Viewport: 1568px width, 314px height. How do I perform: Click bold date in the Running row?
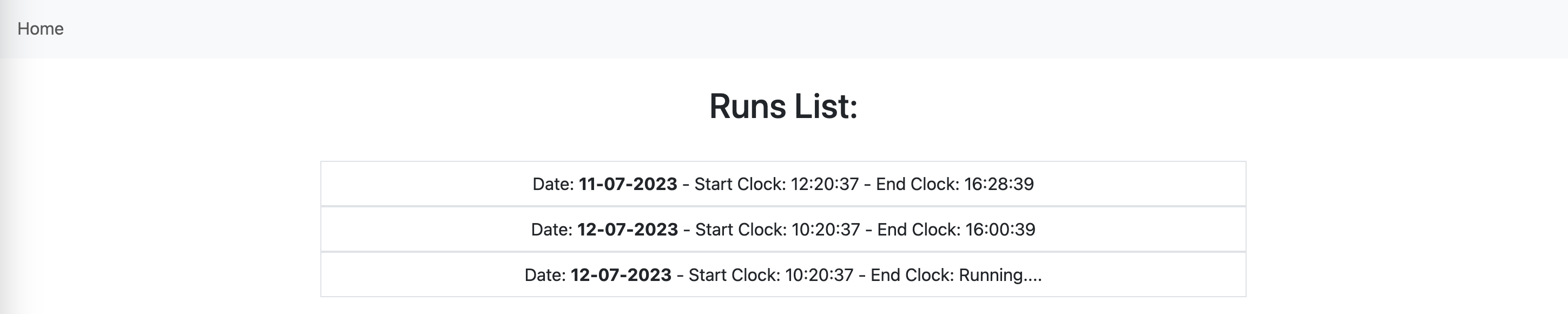point(621,275)
